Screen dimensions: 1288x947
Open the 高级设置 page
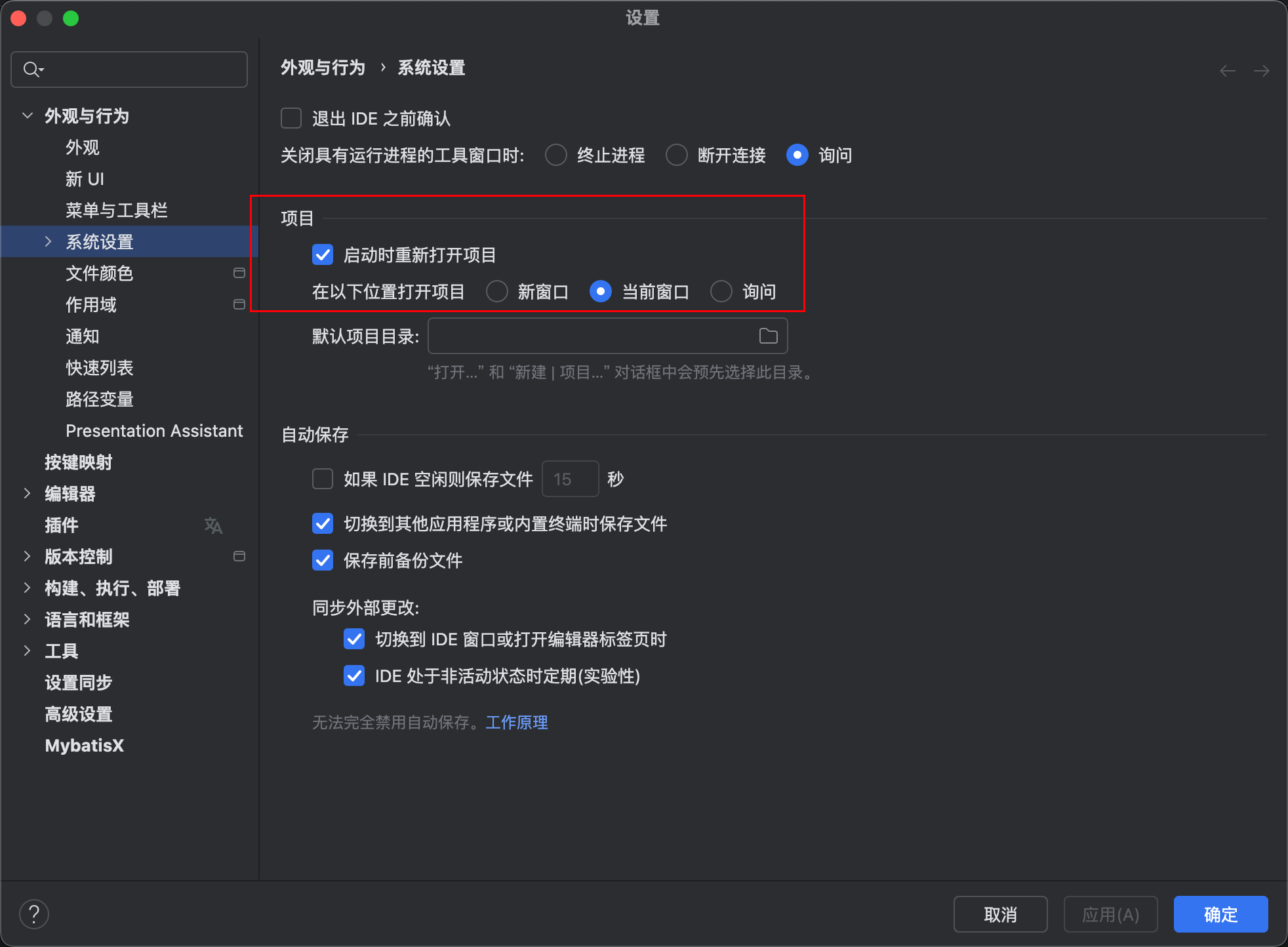pos(79,714)
